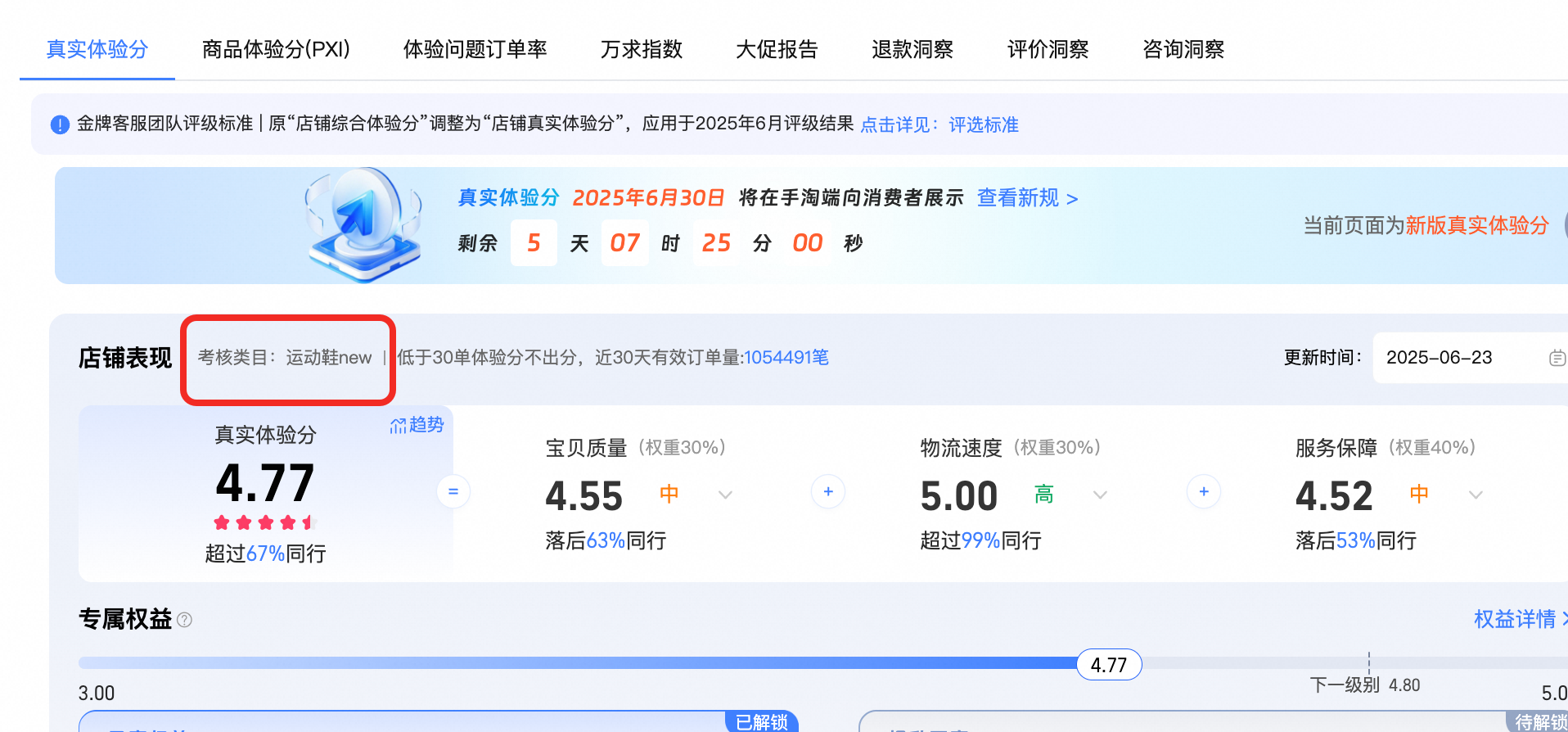Click the 5.00 物流速度 score

point(959,496)
